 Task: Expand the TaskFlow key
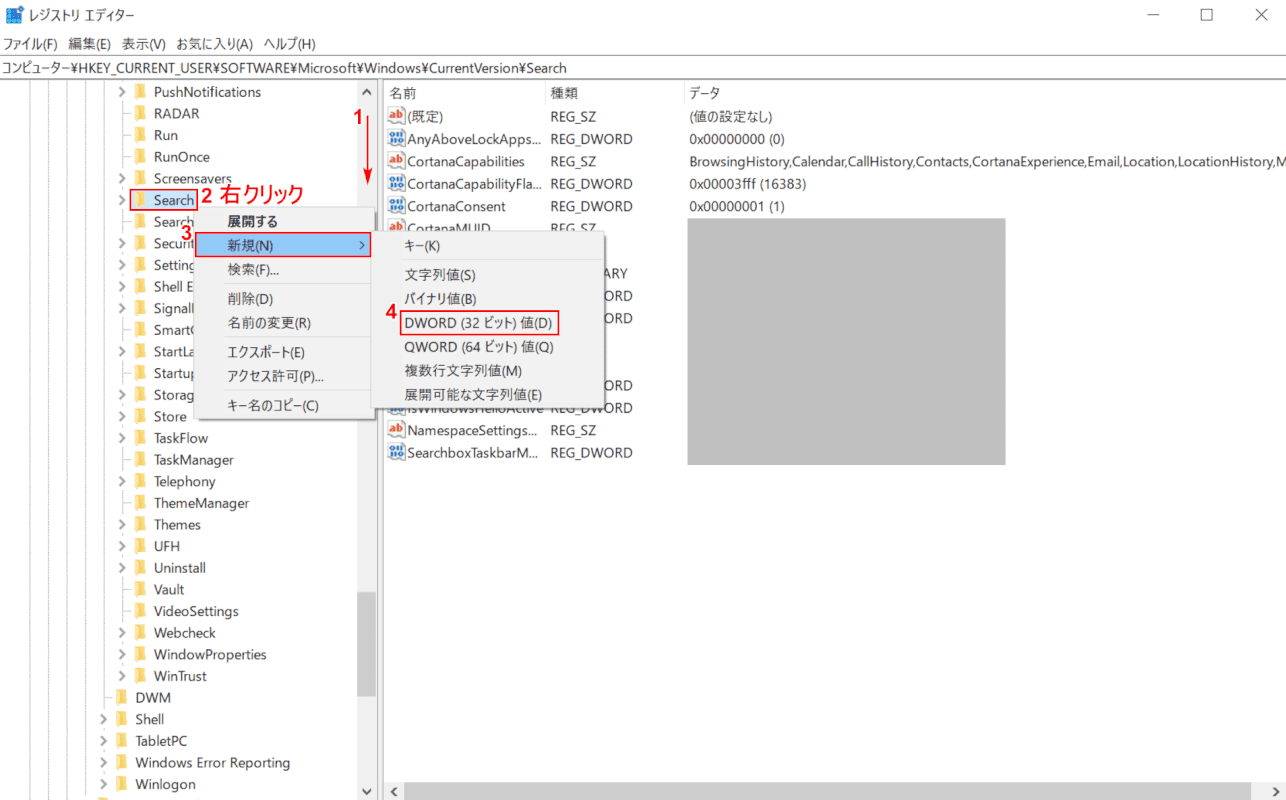122,438
